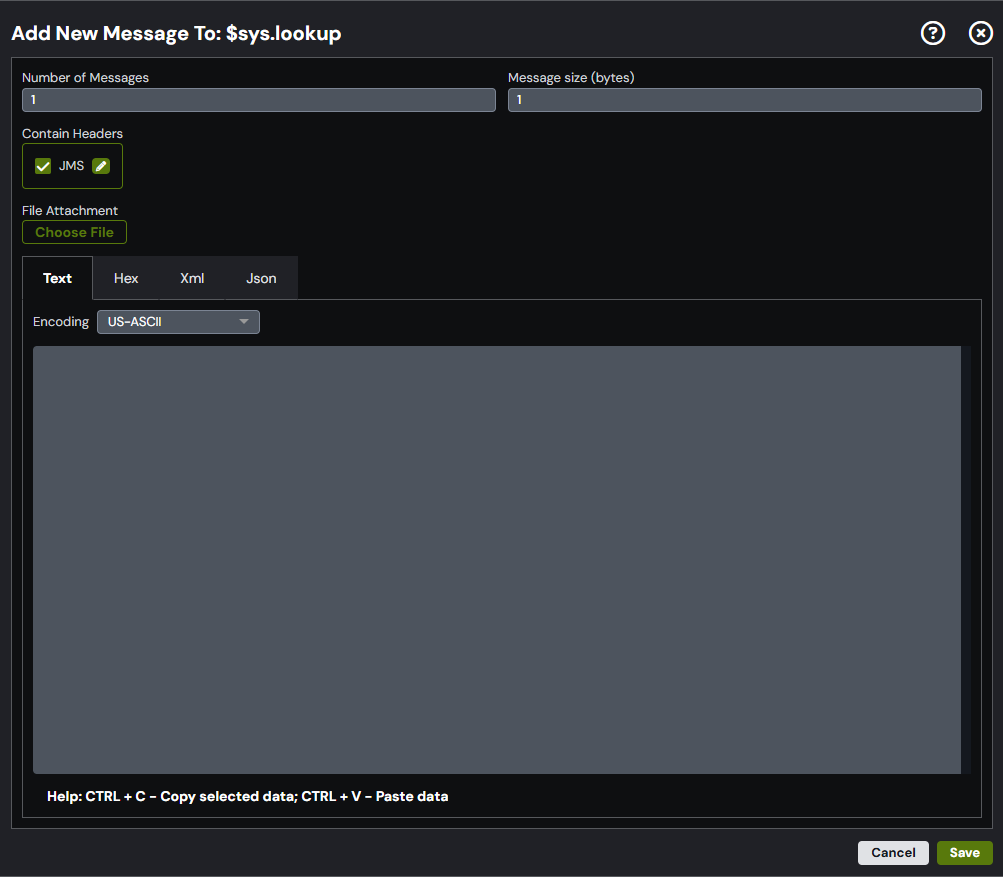The height and width of the screenshot is (877, 1003).
Task: Focus the Number of Messages field
Action: pos(259,100)
